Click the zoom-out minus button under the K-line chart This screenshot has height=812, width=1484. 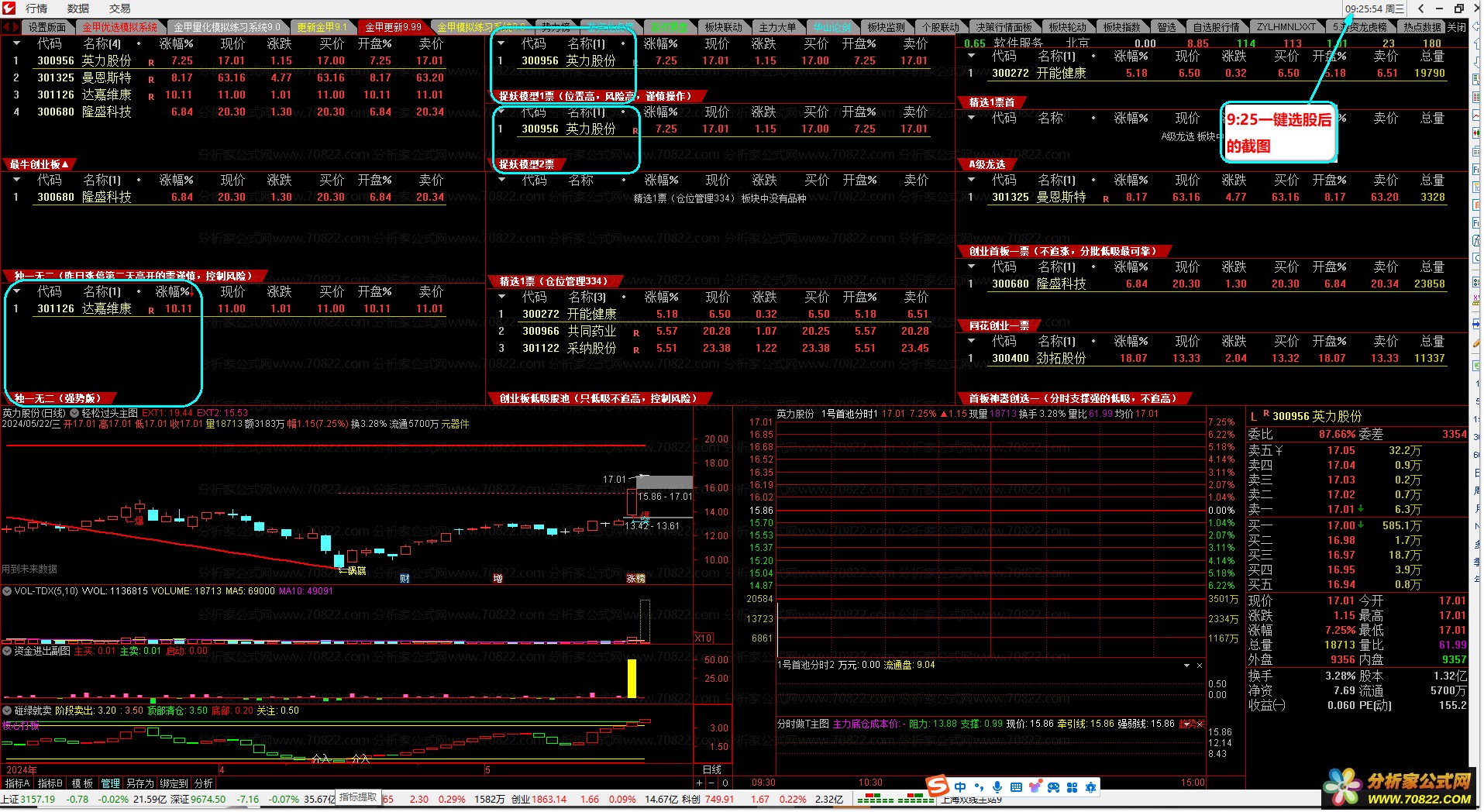(x=713, y=783)
